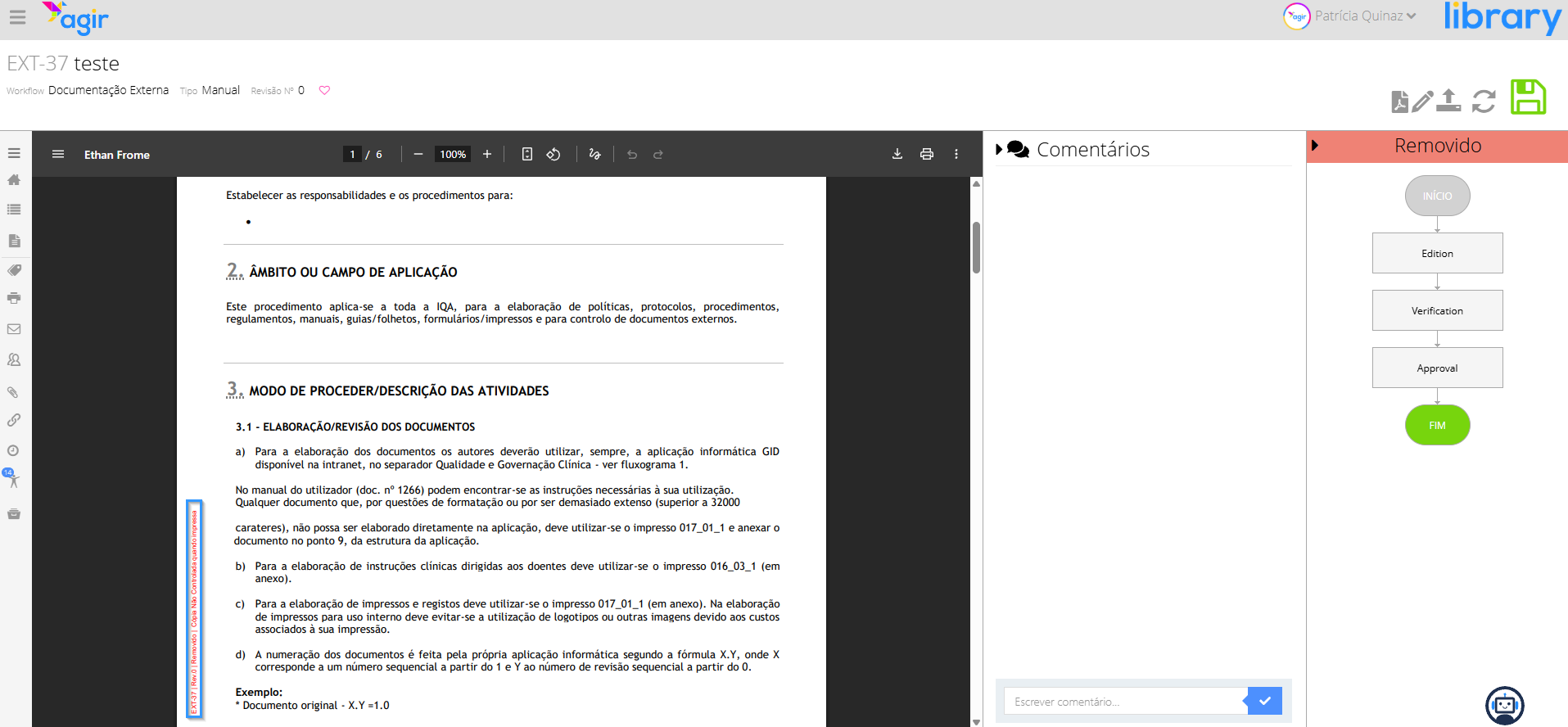Viewport: 1568px width, 727px height.
Task: Open the envelope mail icon in sidebar
Action: (x=14, y=329)
